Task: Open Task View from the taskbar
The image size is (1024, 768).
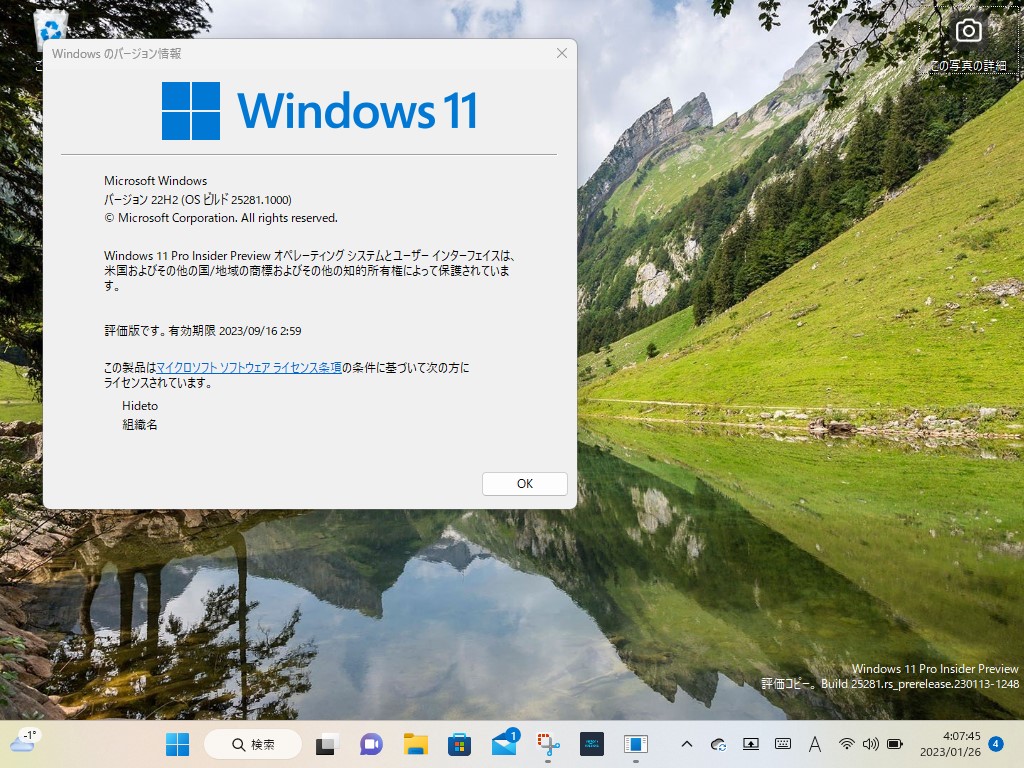Action: click(325, 744)
